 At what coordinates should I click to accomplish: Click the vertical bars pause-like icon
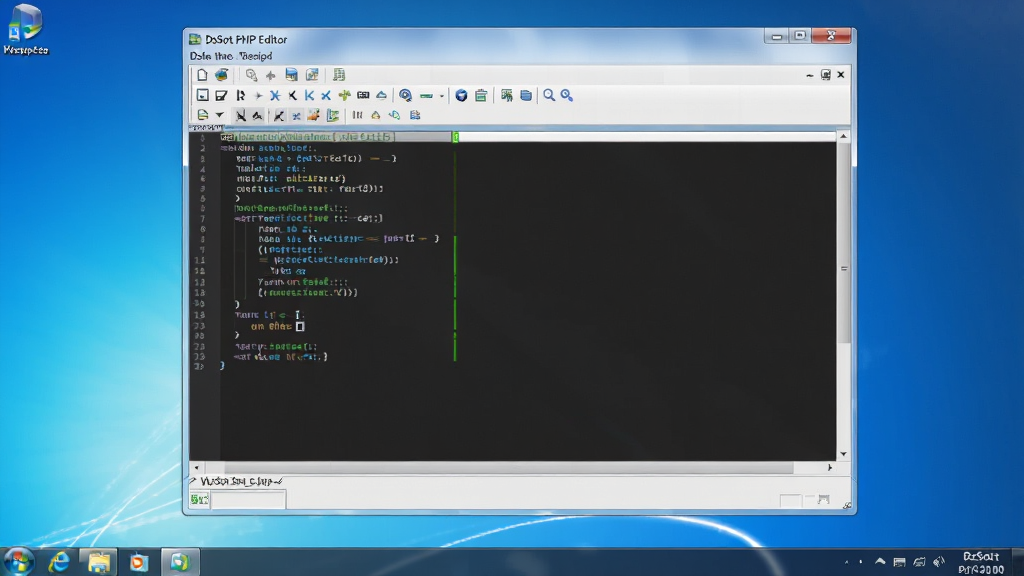(x=357, y=115)
